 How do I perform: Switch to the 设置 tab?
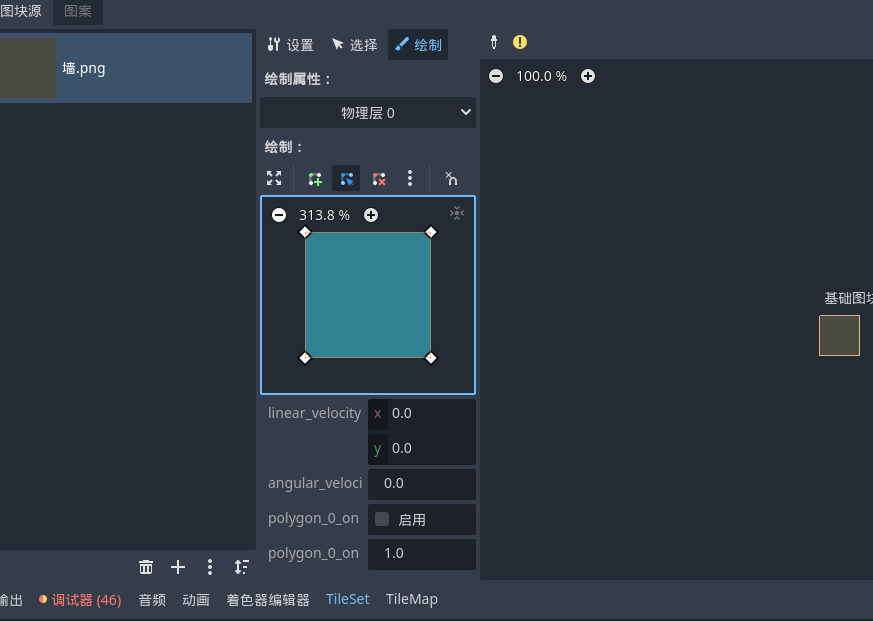pos(290,45)
